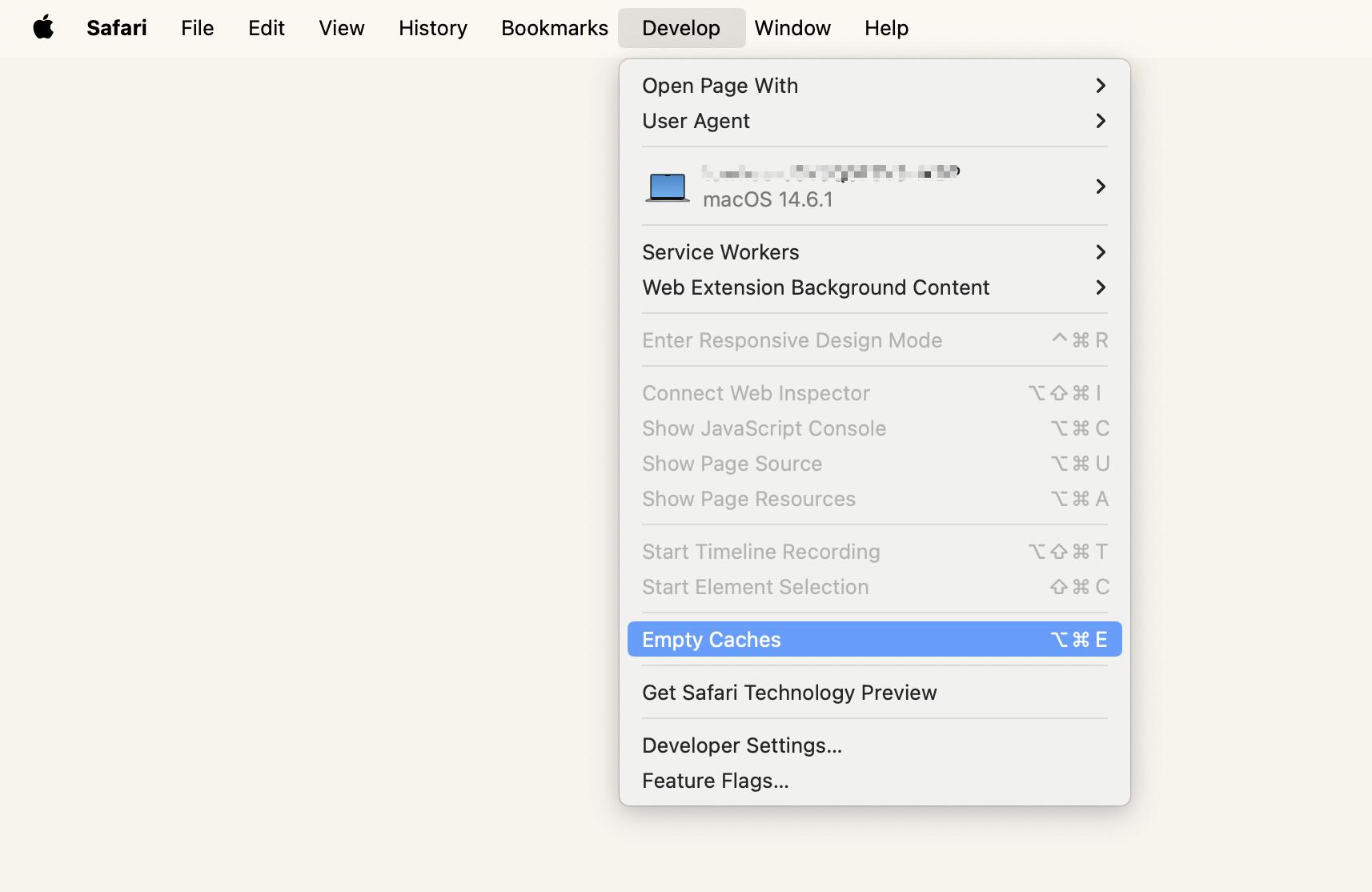The image size is (1372, 892).
Task: Open the History menu
Action: pyautogui.click(x=433, y=28)
